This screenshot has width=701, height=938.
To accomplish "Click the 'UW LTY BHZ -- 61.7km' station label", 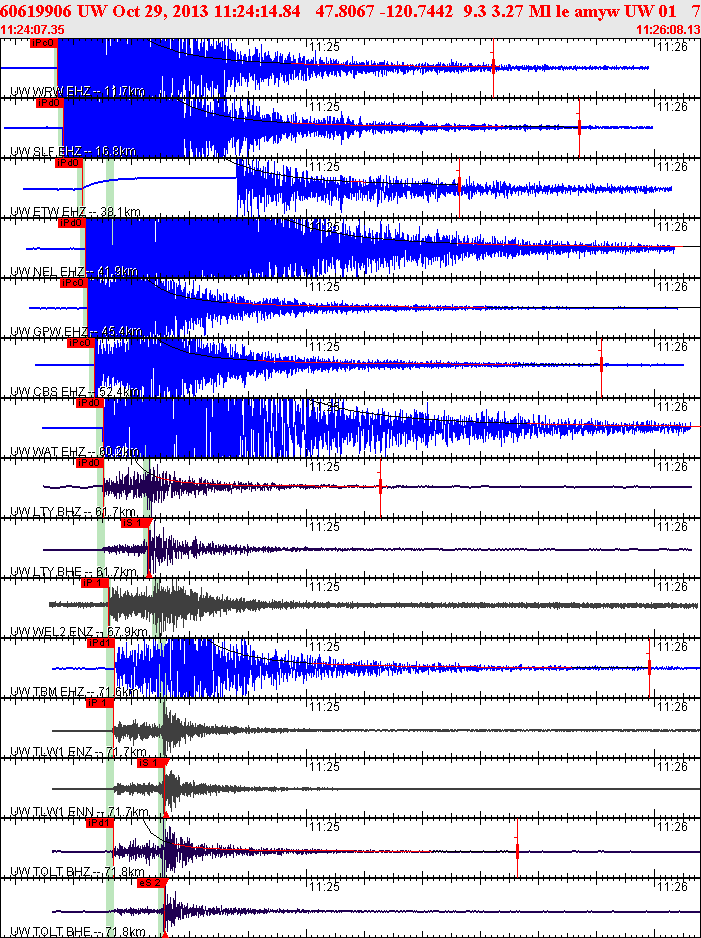I will pos(73,511).
